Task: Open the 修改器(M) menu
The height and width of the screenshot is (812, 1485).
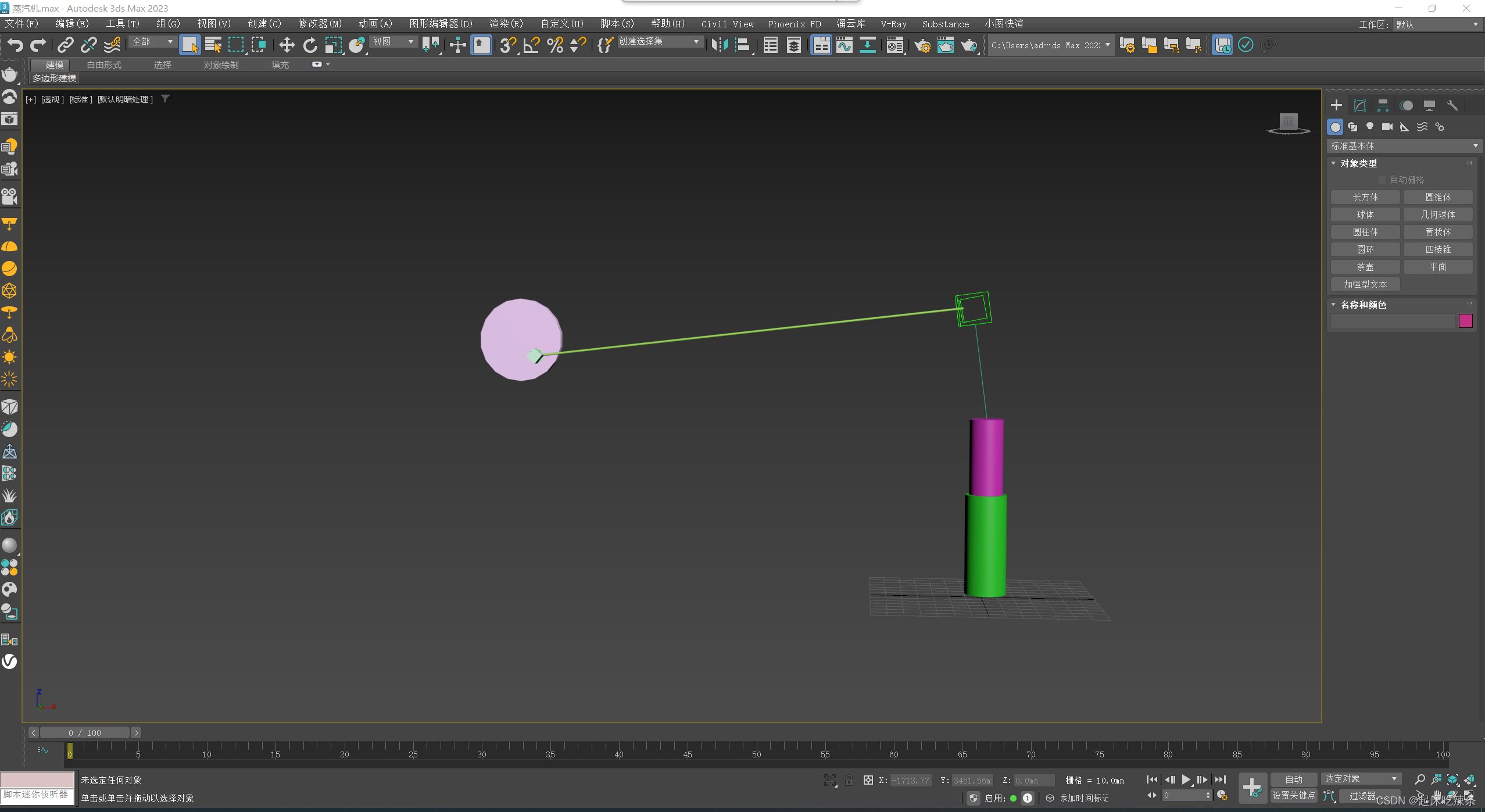Action: pyautogui.click(x=320, y=24)
